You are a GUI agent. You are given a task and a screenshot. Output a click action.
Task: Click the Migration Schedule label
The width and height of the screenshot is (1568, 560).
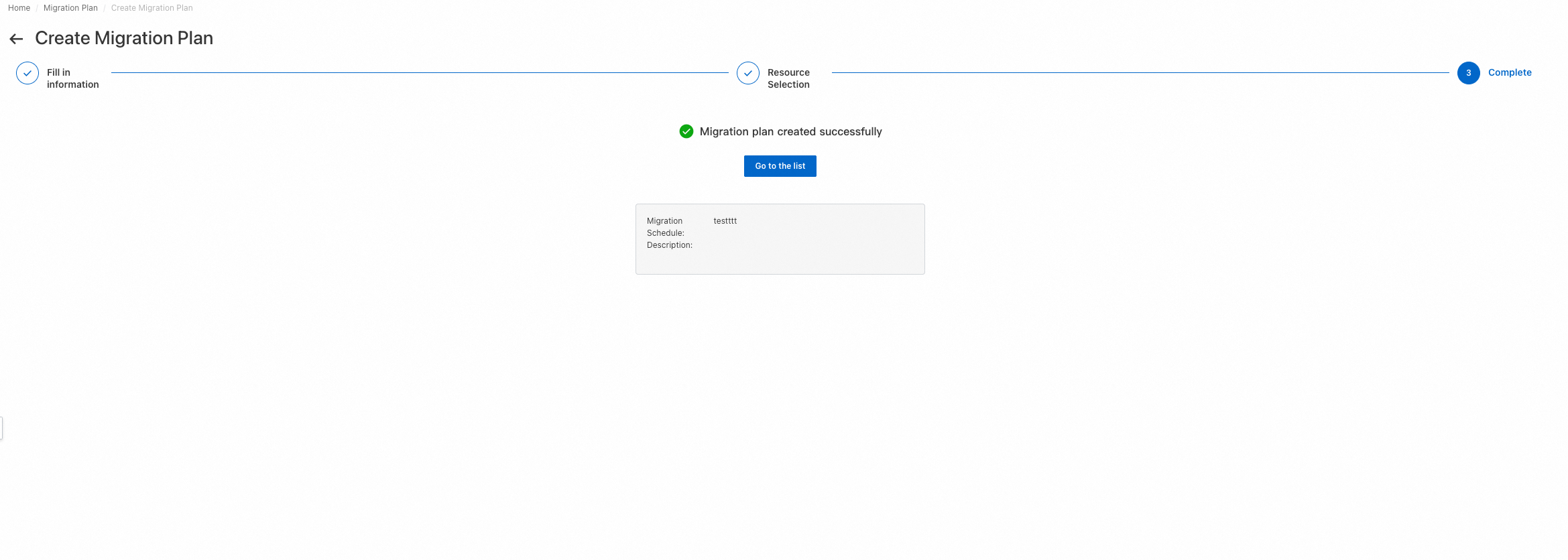pos(666,227)
